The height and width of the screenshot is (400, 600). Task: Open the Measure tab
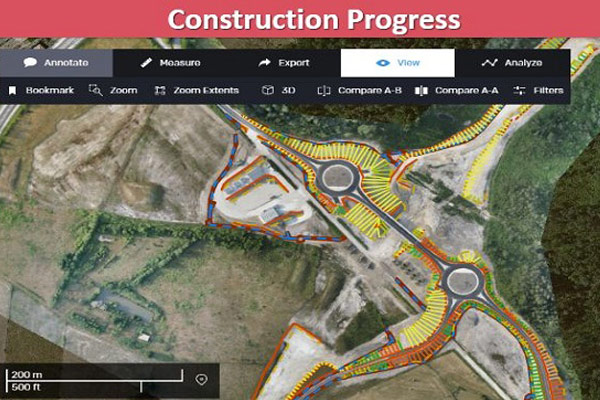pyautogui.click(x=170, y=63)
